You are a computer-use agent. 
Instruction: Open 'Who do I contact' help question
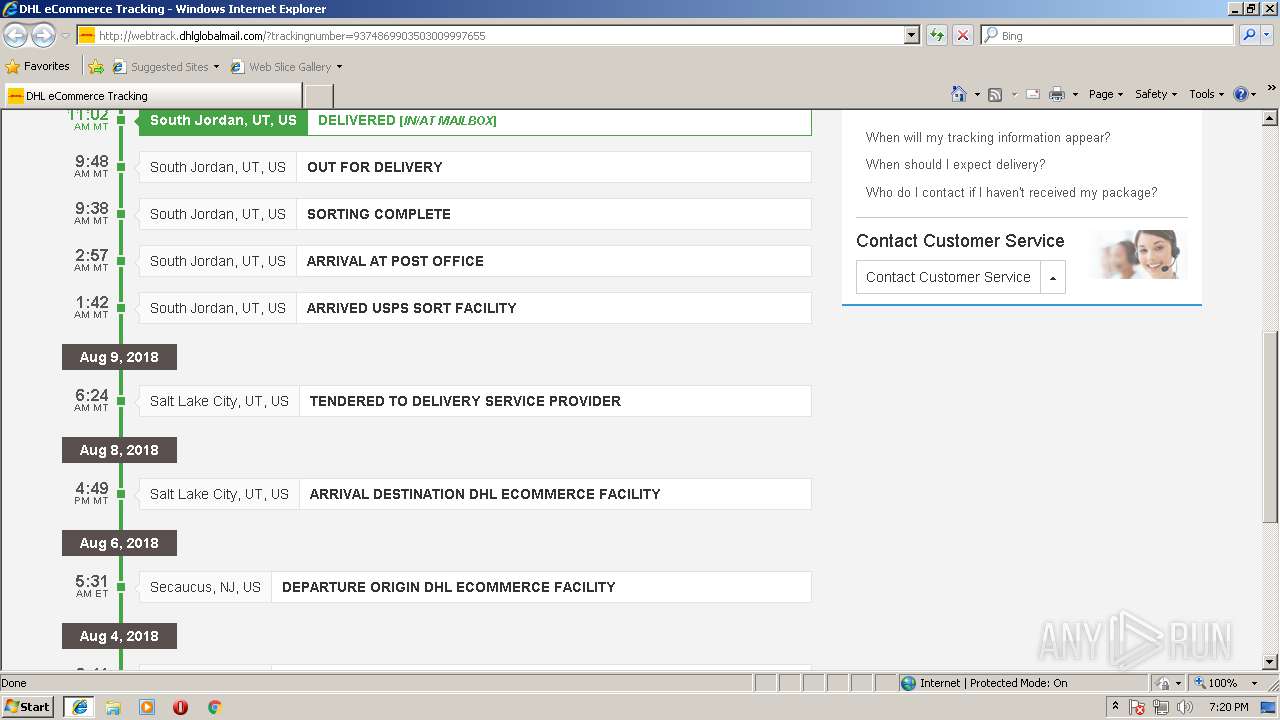(1011, 192)
